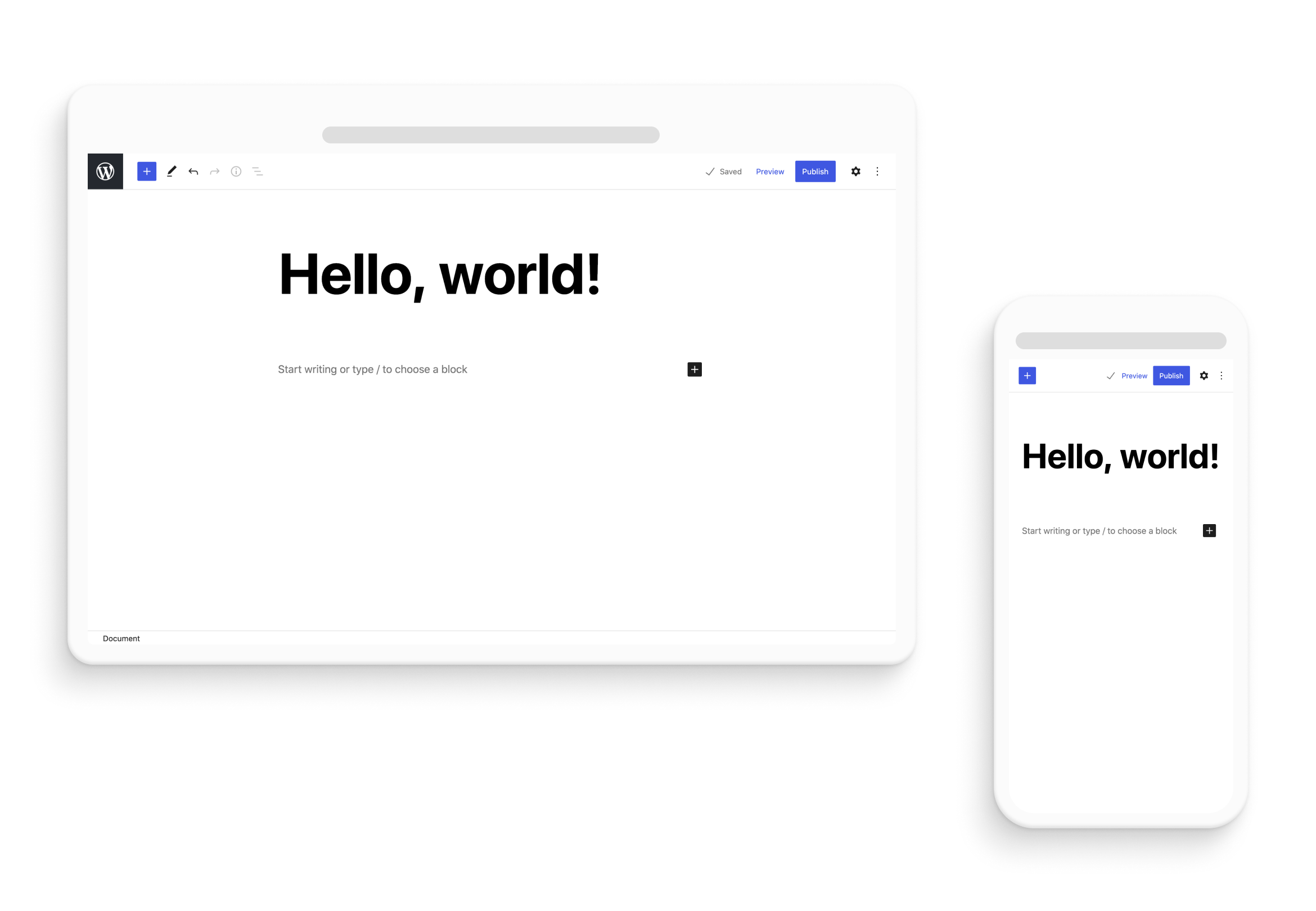Click the mobile Add Block (+) icon
This screenshot has width=1316, height=911.
[x=1026, y=375]
